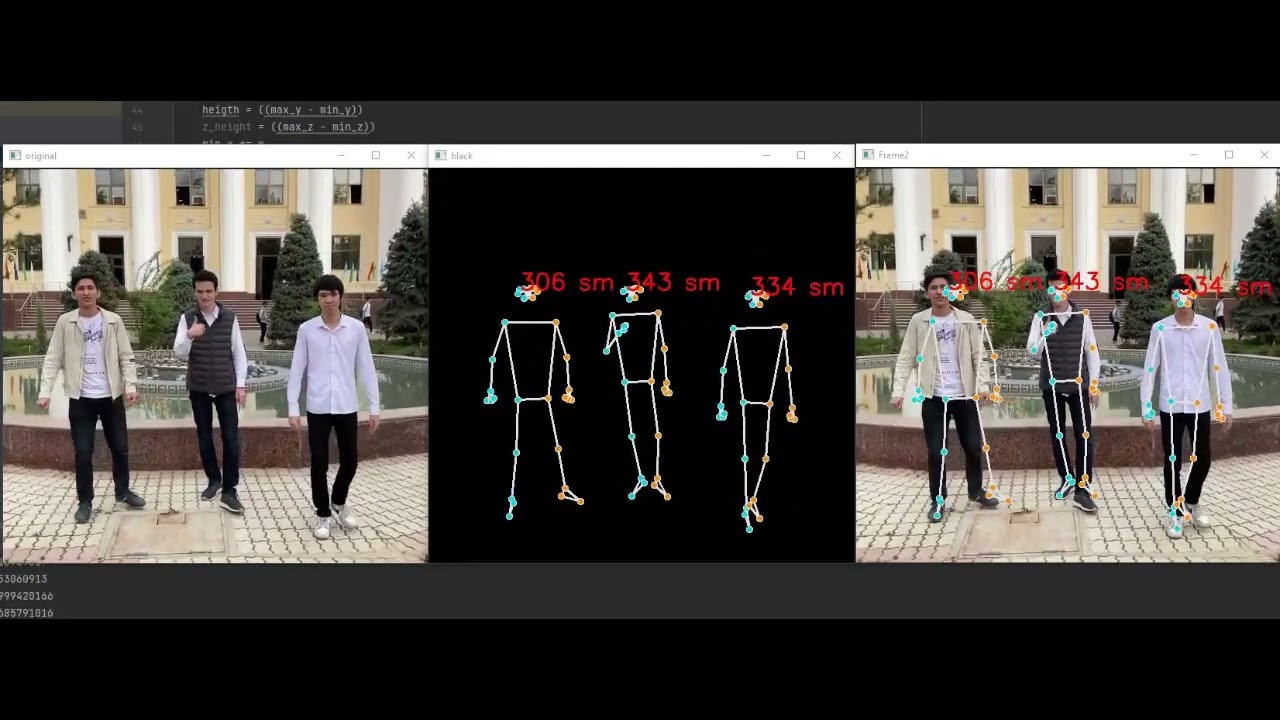The width and height of the screenshot is (1280, 720).
Task: Click console output value '685791816'
Action: coord(26,613)
